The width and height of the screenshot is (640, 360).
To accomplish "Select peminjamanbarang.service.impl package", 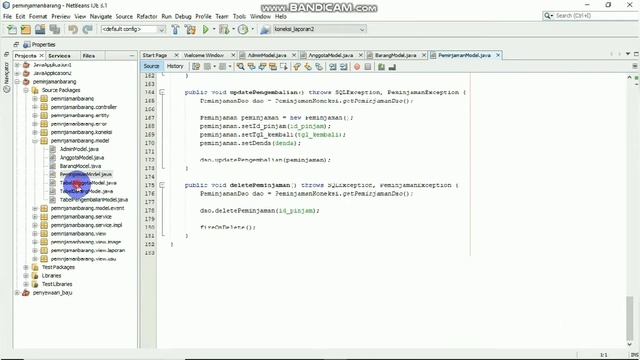I will [x=86, y=225].
